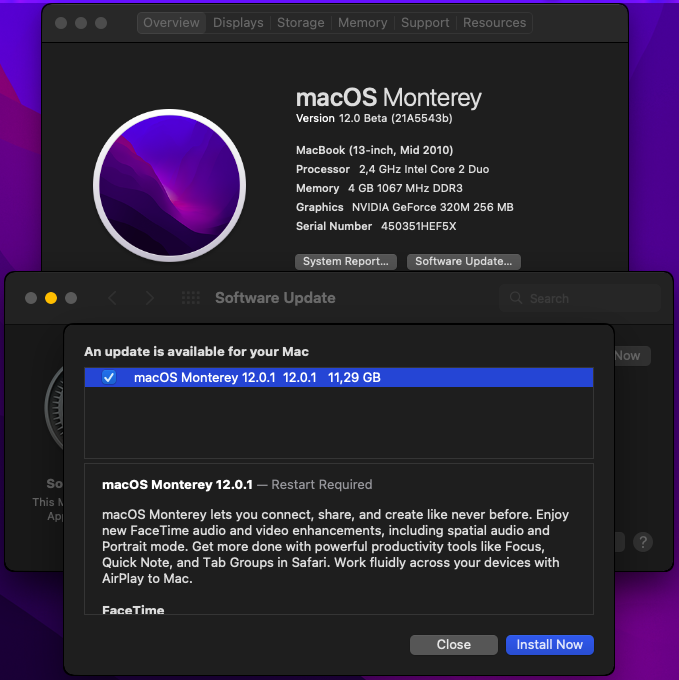Viewport: 679px width, 680px height.
Task: Go forward with the forward chevron
Action: coord(150,298)
